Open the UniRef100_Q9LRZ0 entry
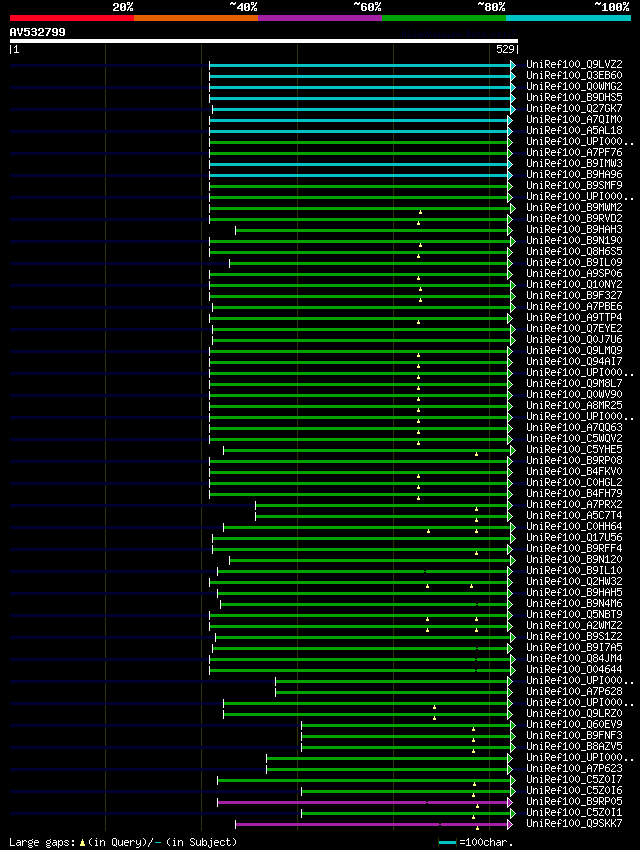The height and width of the screenshot is (850, 640). (x=574, y=713)
